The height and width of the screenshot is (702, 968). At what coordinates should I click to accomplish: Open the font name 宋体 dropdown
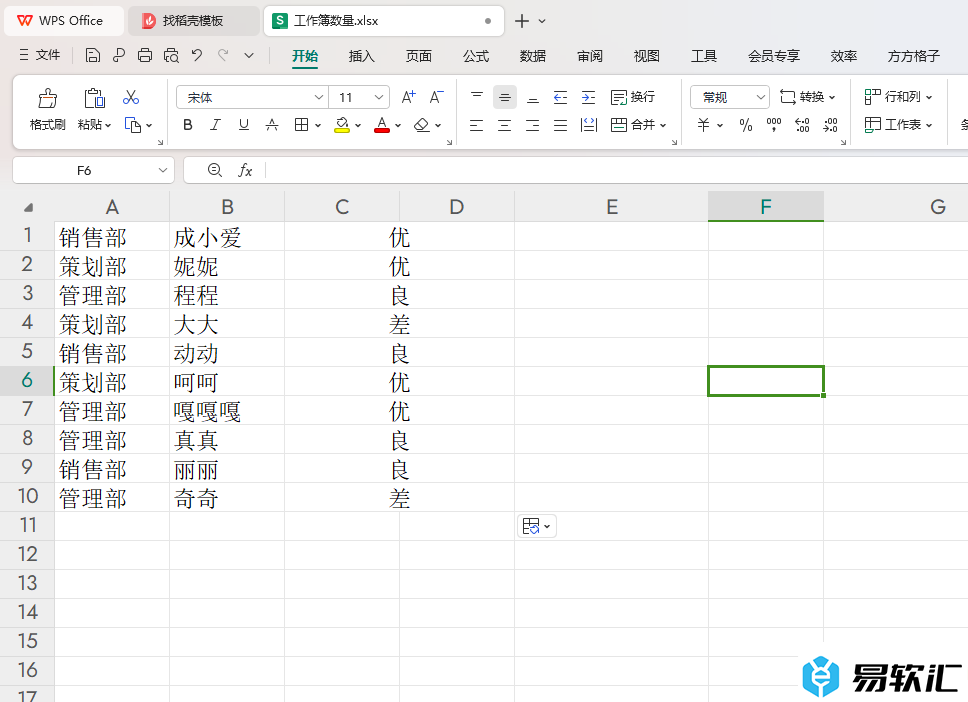[319, 97]
